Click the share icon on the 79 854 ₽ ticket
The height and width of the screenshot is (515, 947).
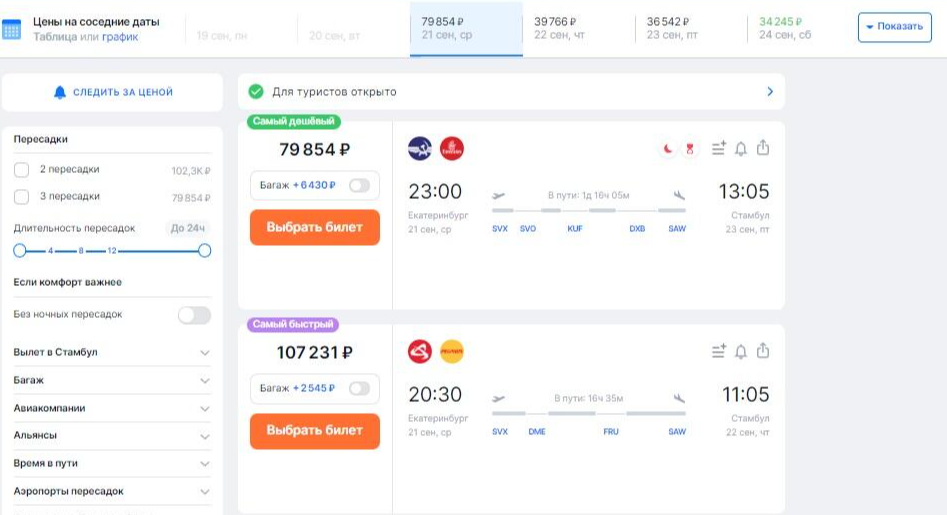(x=763, y=149)
